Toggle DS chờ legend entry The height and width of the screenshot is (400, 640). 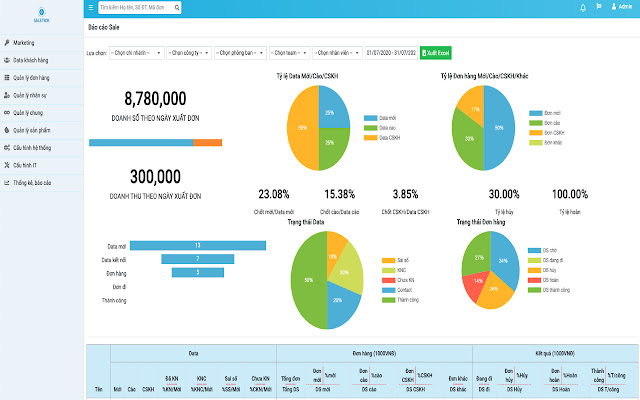542,250
